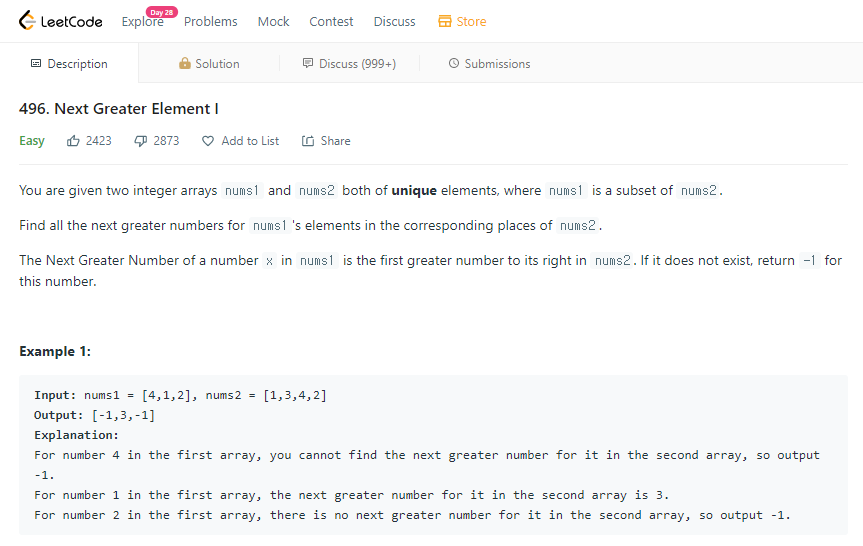Click the Discuss speech bubble icon
863x546 pixels.
point(308,63)
